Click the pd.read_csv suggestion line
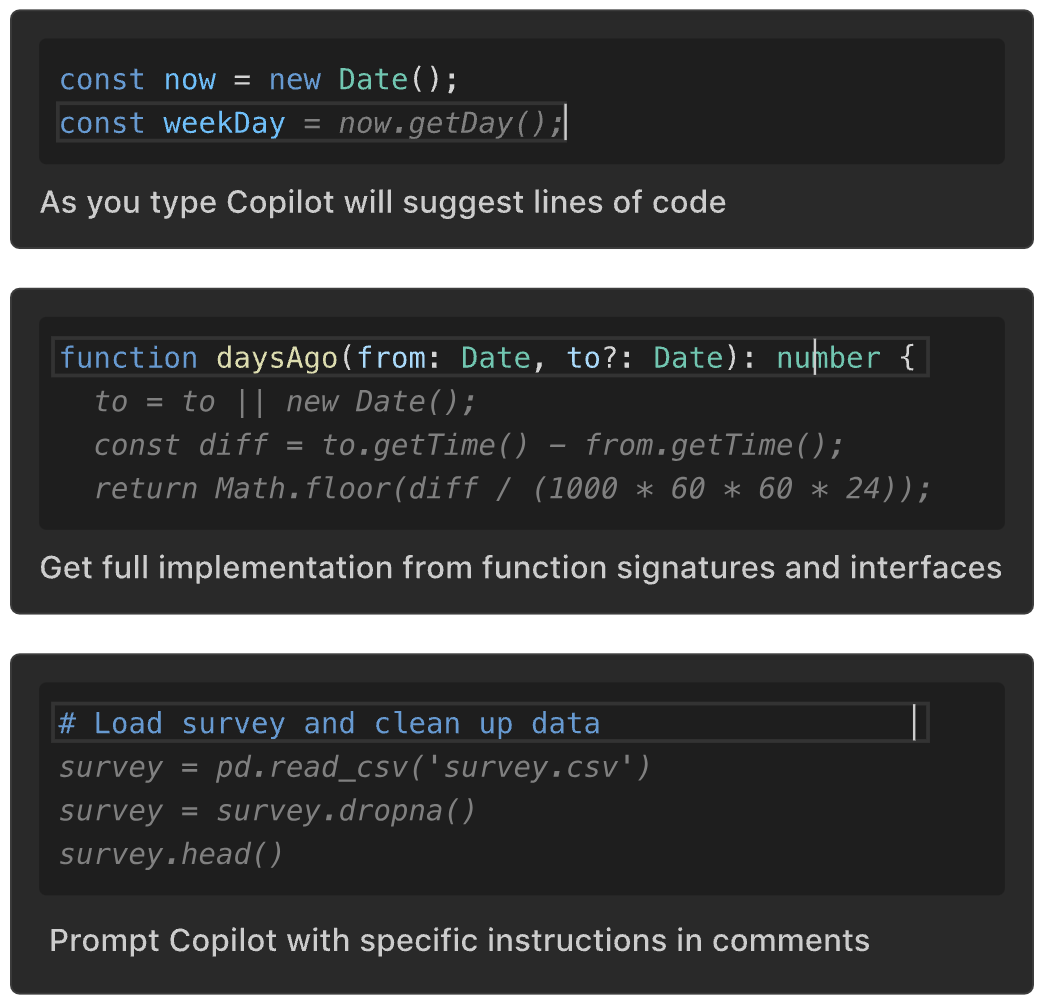This screenshot has height=1006, width=1044. 355,768
